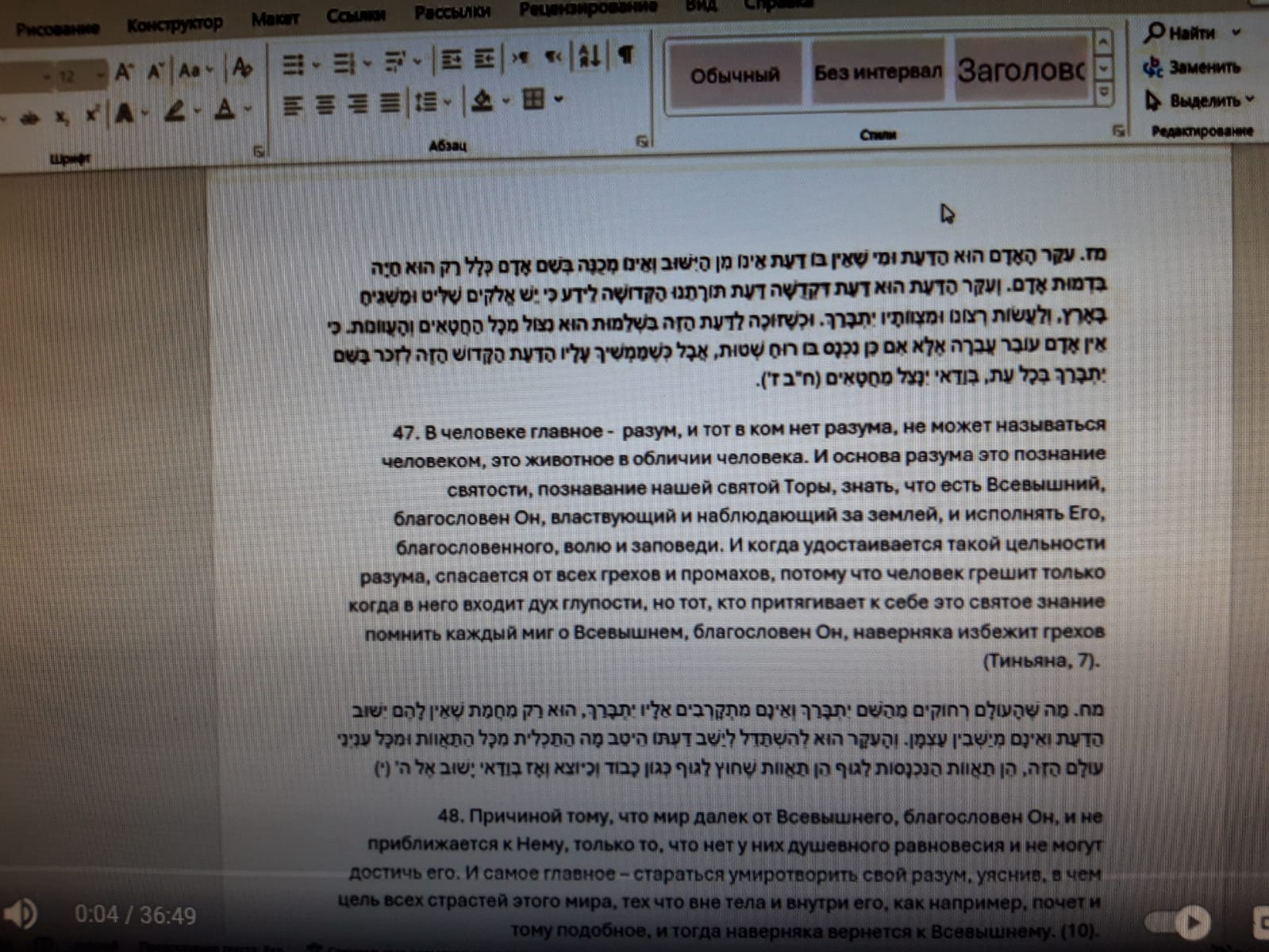
Task: Open the Конструктор tab
Action: tap(174, 25)
